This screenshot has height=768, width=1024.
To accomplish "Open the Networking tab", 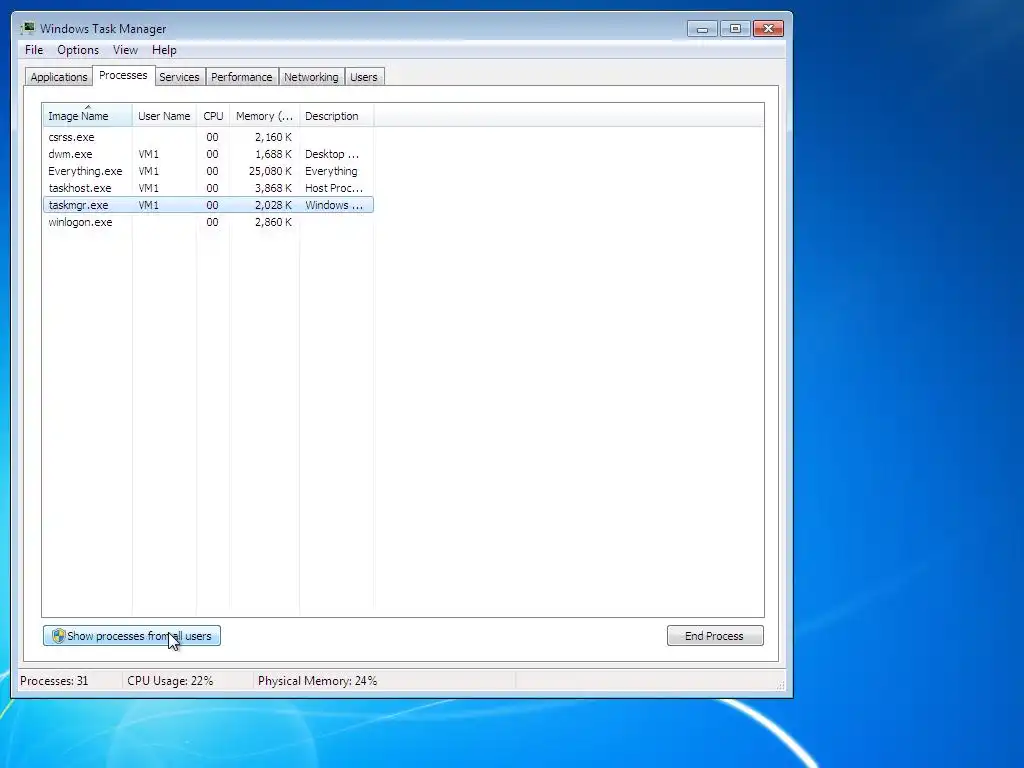I will 311,77.
